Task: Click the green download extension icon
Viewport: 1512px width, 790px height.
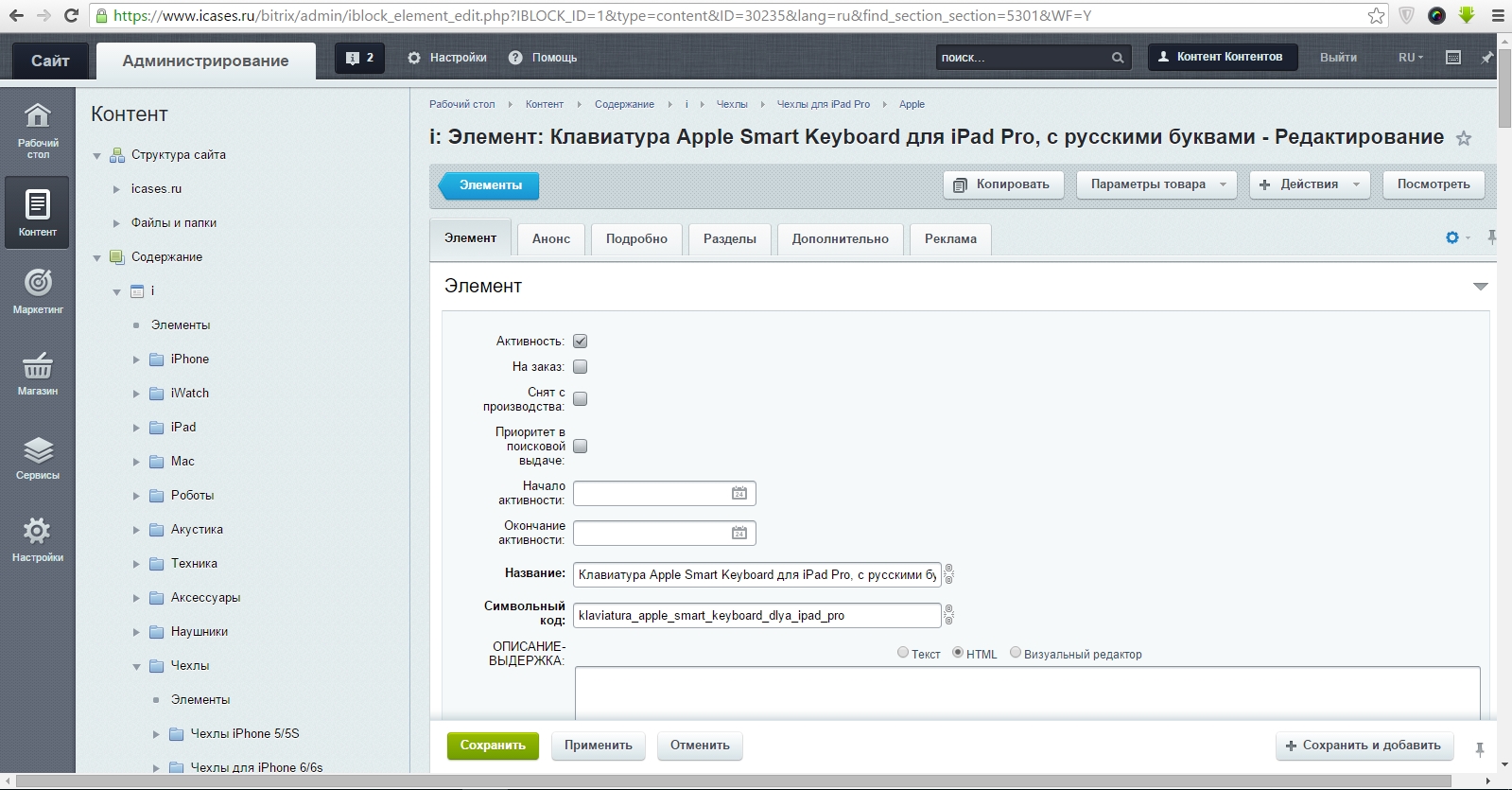Action: [1467, 15]
